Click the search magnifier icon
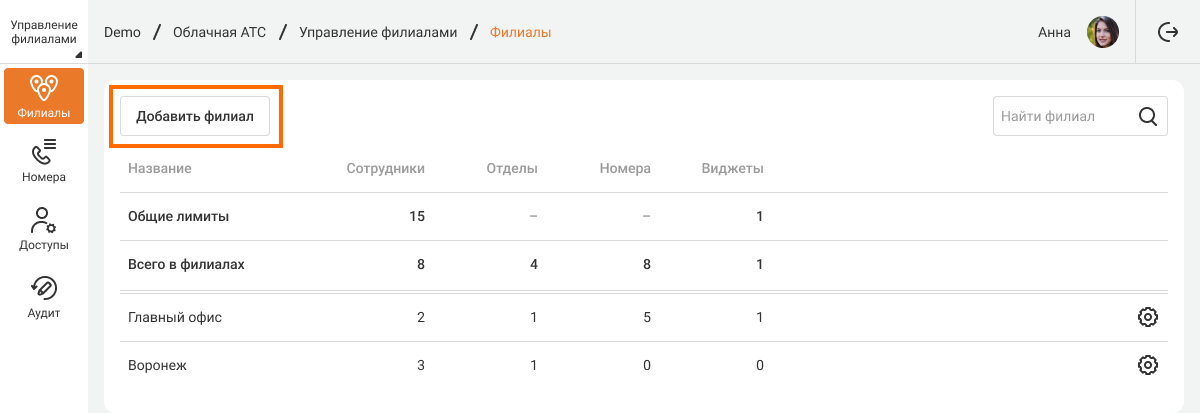Image resolution: width=1200 pixels, height=413 pixels. (1148, 116)
